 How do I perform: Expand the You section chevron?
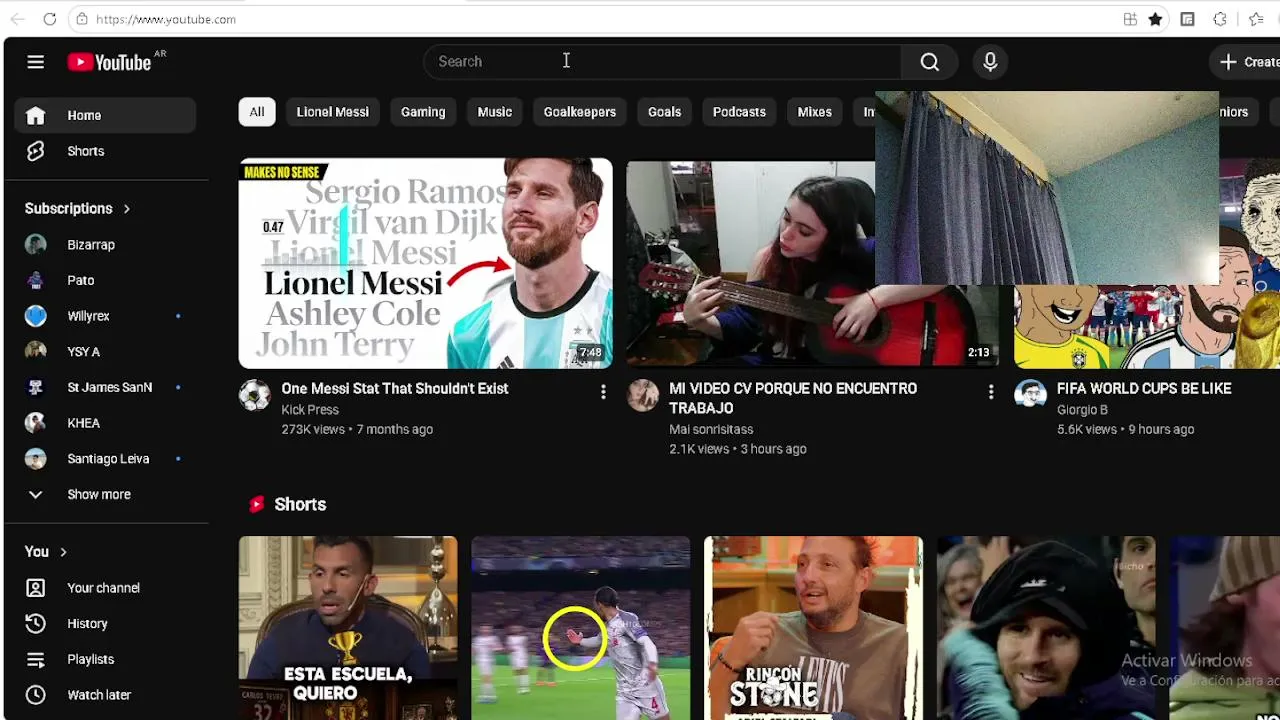[63, 552]
